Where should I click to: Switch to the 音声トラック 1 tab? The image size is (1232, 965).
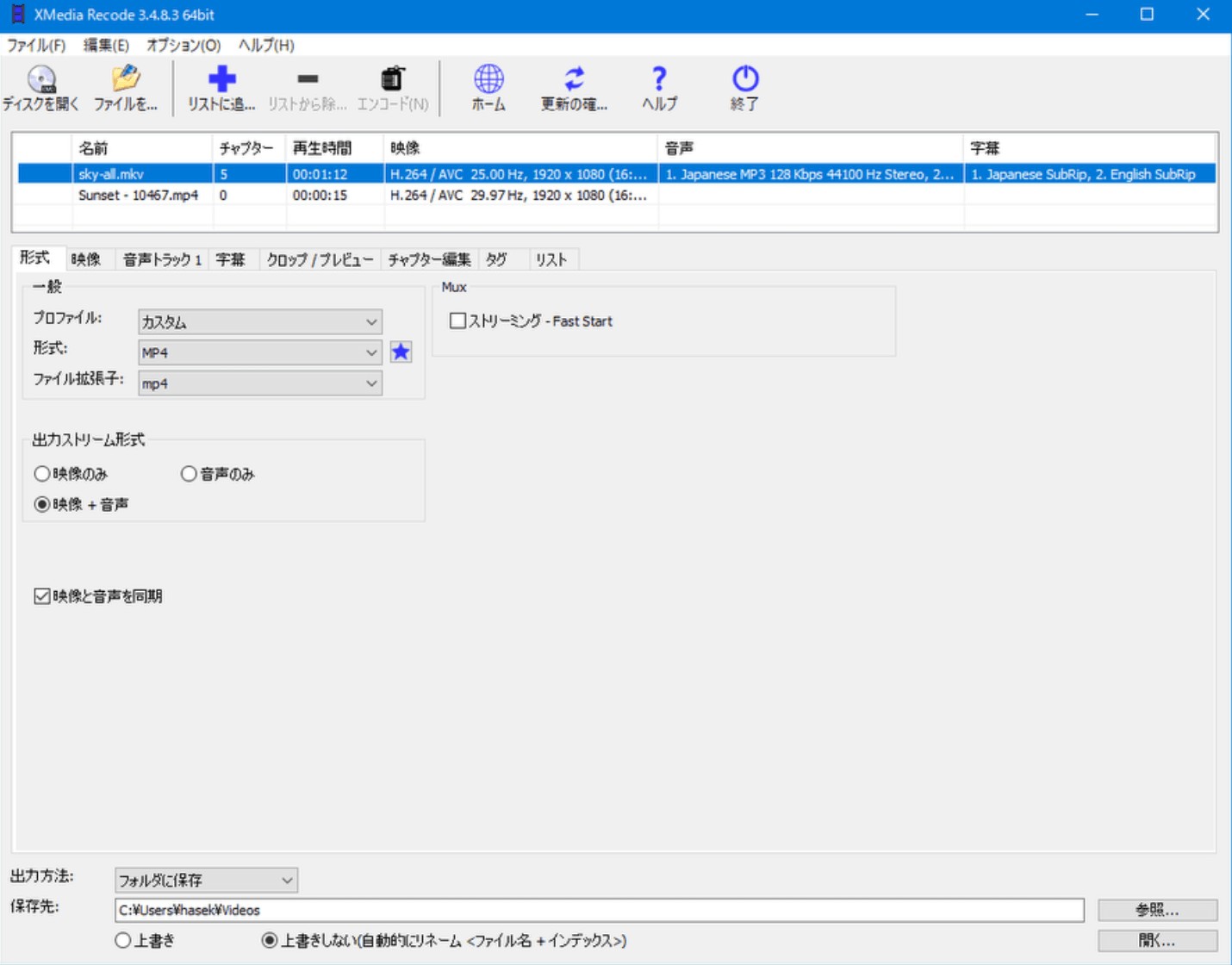pos(162,259)
